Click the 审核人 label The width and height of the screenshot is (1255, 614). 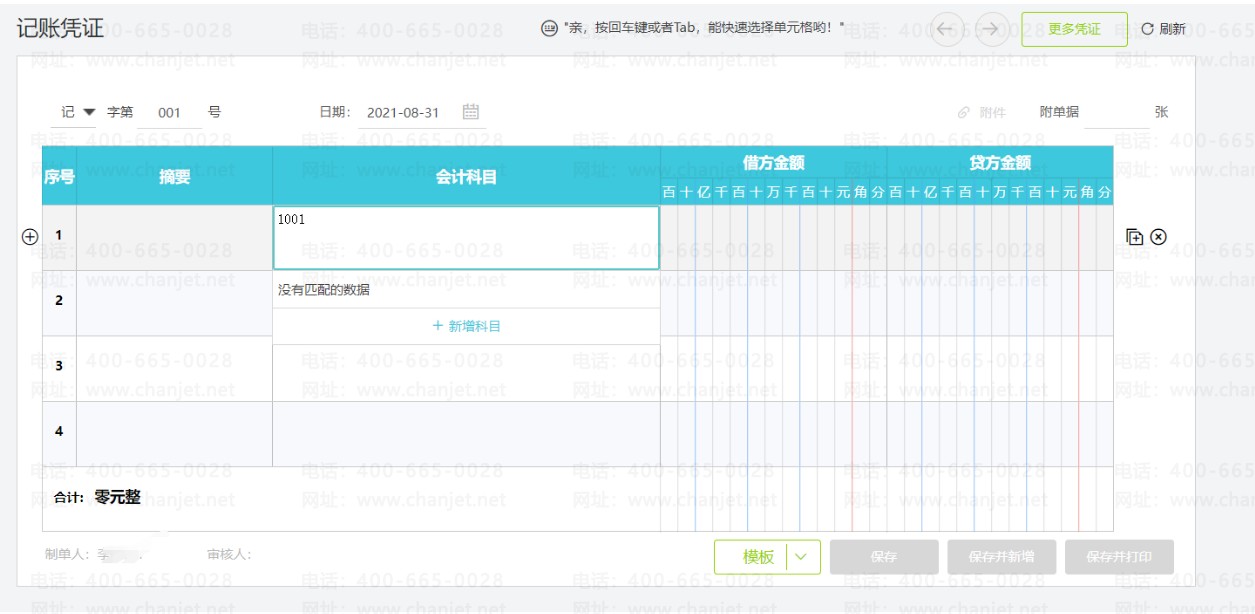(229, 554)
